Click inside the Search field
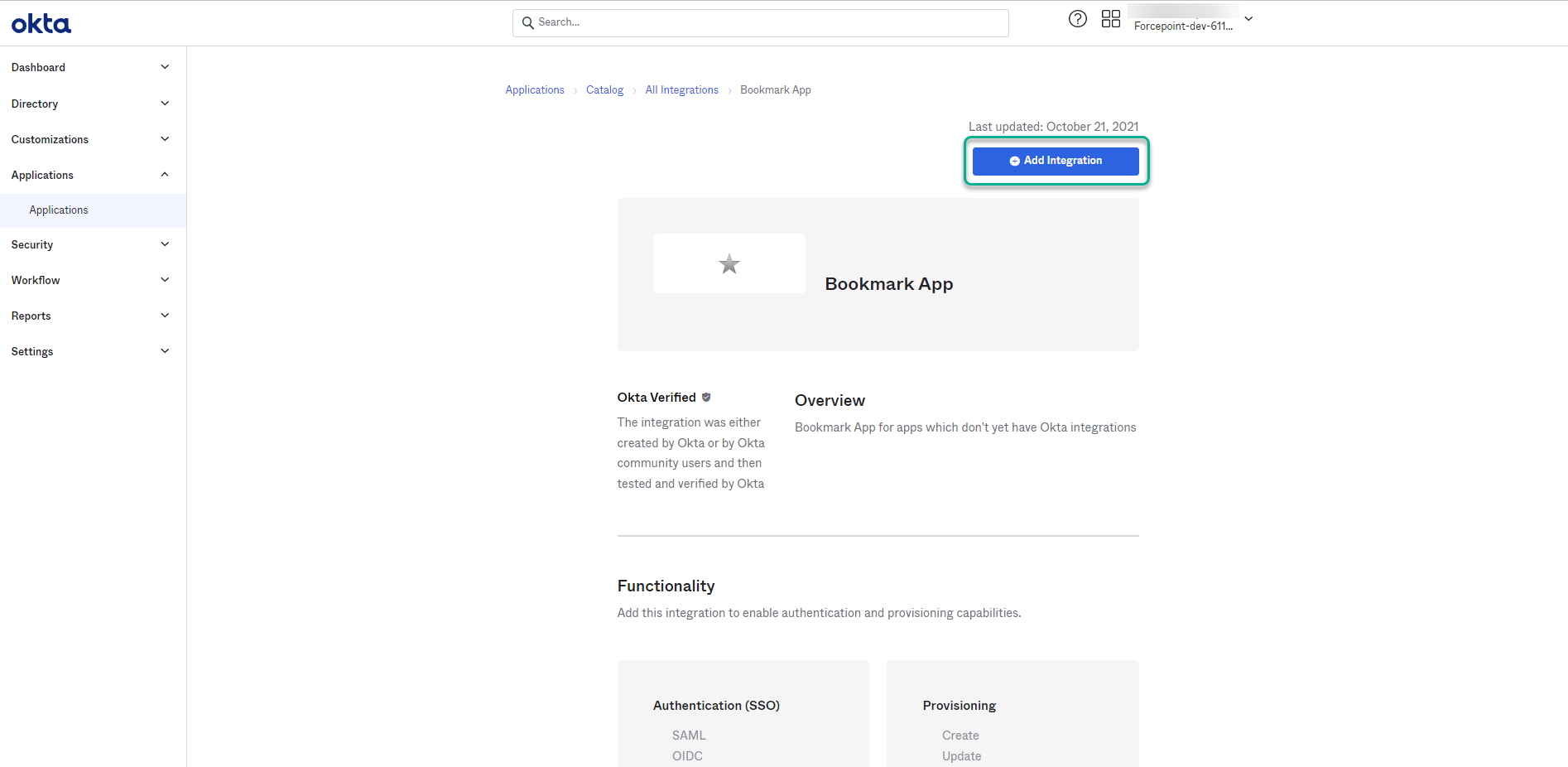Screen dimensions: 1568x767 [x=745, y=22]
